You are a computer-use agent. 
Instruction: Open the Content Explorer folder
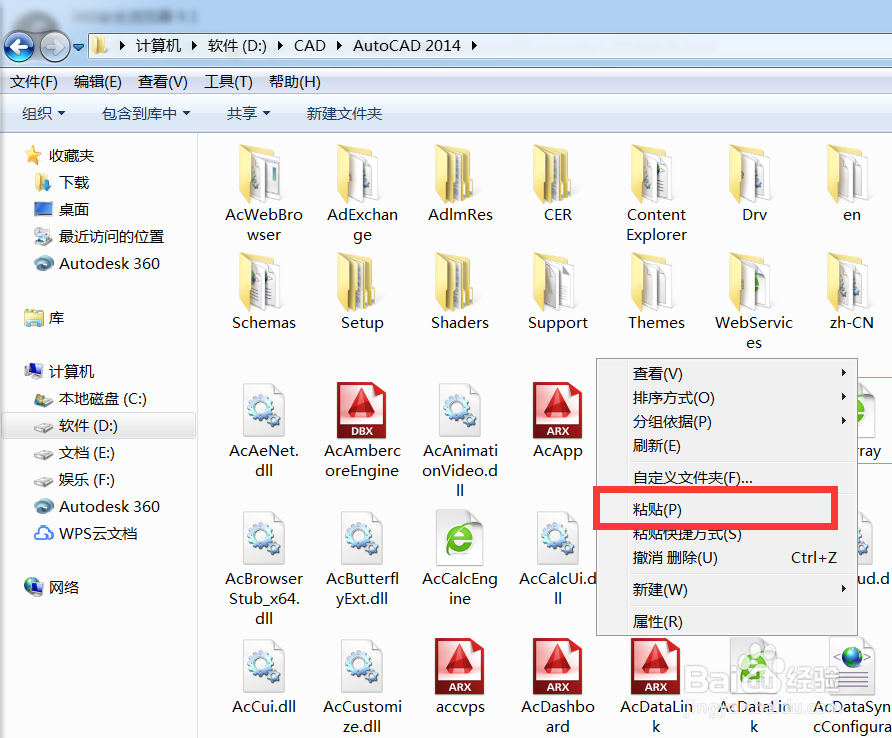click(x=656, y=193)
